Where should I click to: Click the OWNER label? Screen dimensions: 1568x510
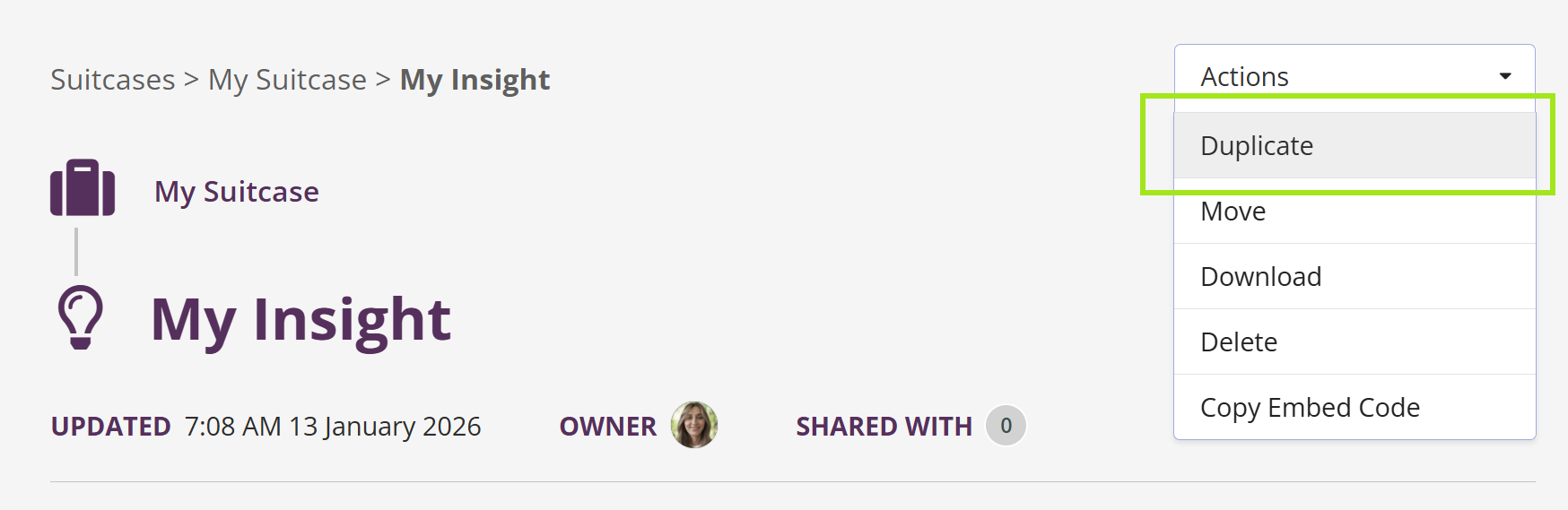pyautogui.click(x=607, y=427)
